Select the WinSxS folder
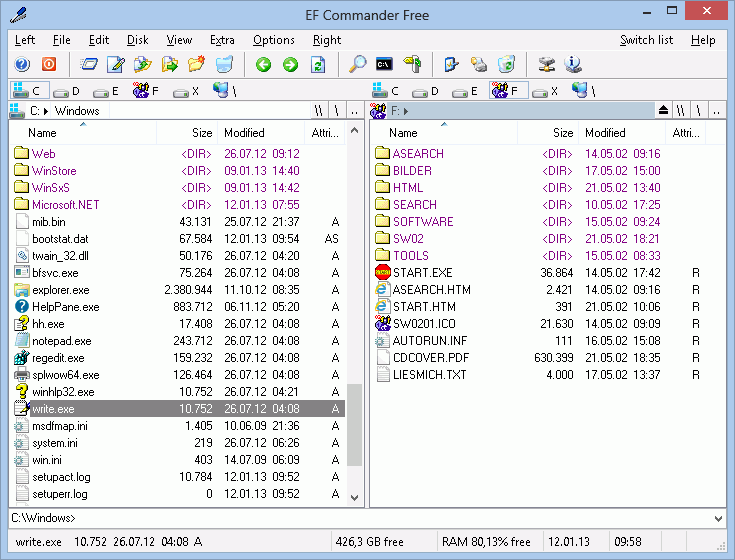This screenshot has width=735, height=560. pos(178,188)
